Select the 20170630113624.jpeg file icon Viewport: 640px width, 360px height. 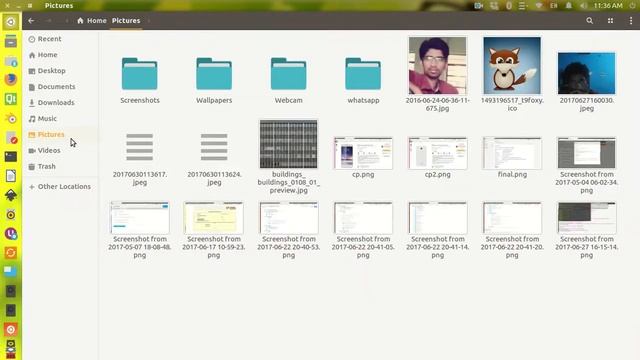pyautogui.click(x=214, y=147)
